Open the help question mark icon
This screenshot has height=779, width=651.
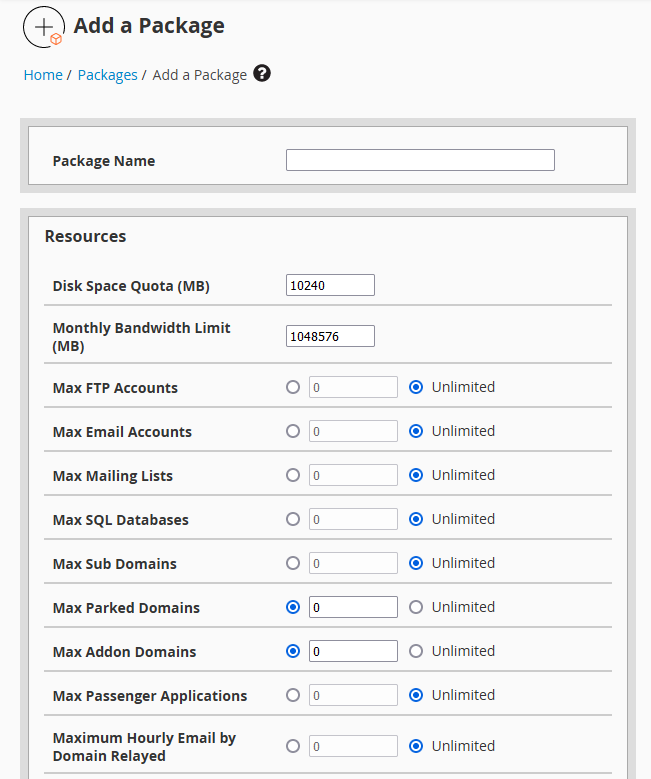pos(262,74)
